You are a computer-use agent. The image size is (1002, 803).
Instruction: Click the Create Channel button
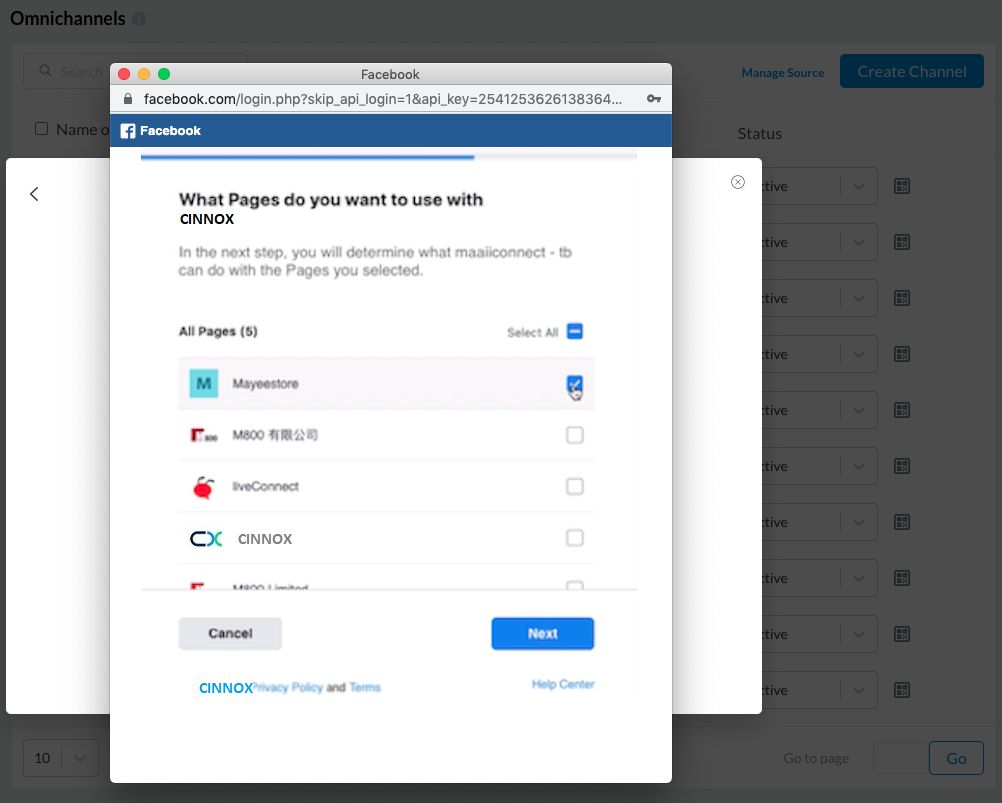pos(912,72)
